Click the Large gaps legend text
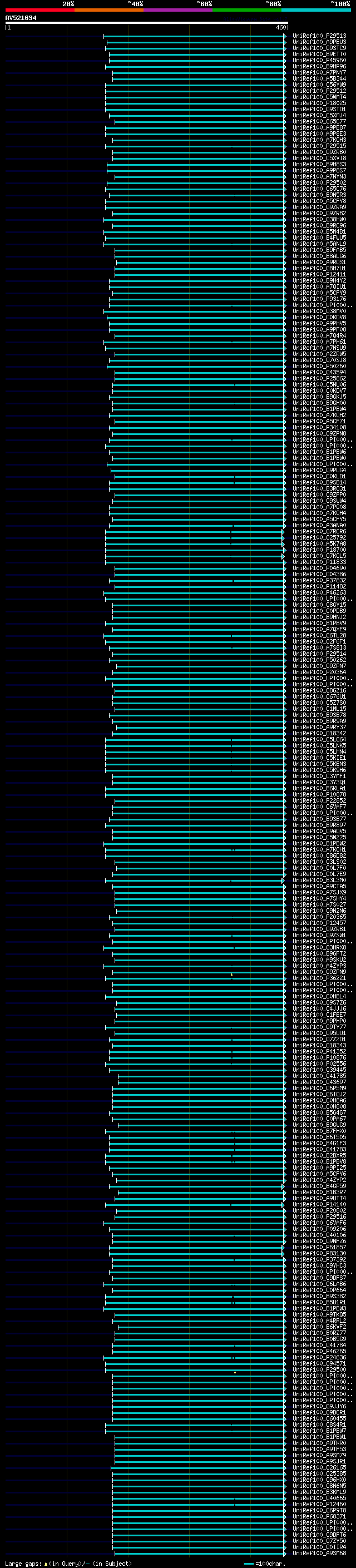Image resolution: width=356 pixels, height=1568 pixels. (x=68, y=1563)
